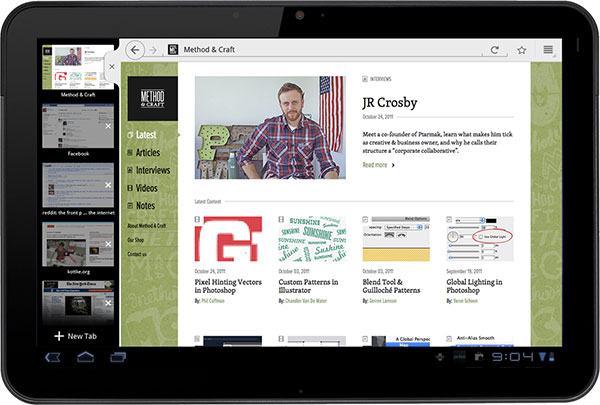Tap the Wi-Fi signal status icon
Image resolution: width=600 pixels, height=405 pixels.
[x=542, y=357]
